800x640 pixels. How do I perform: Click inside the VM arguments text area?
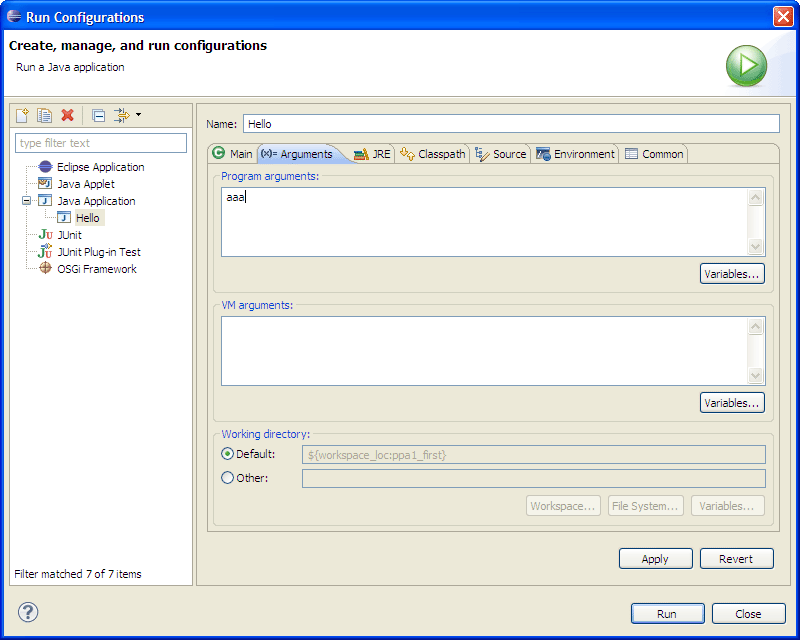(x=484, y=351)
